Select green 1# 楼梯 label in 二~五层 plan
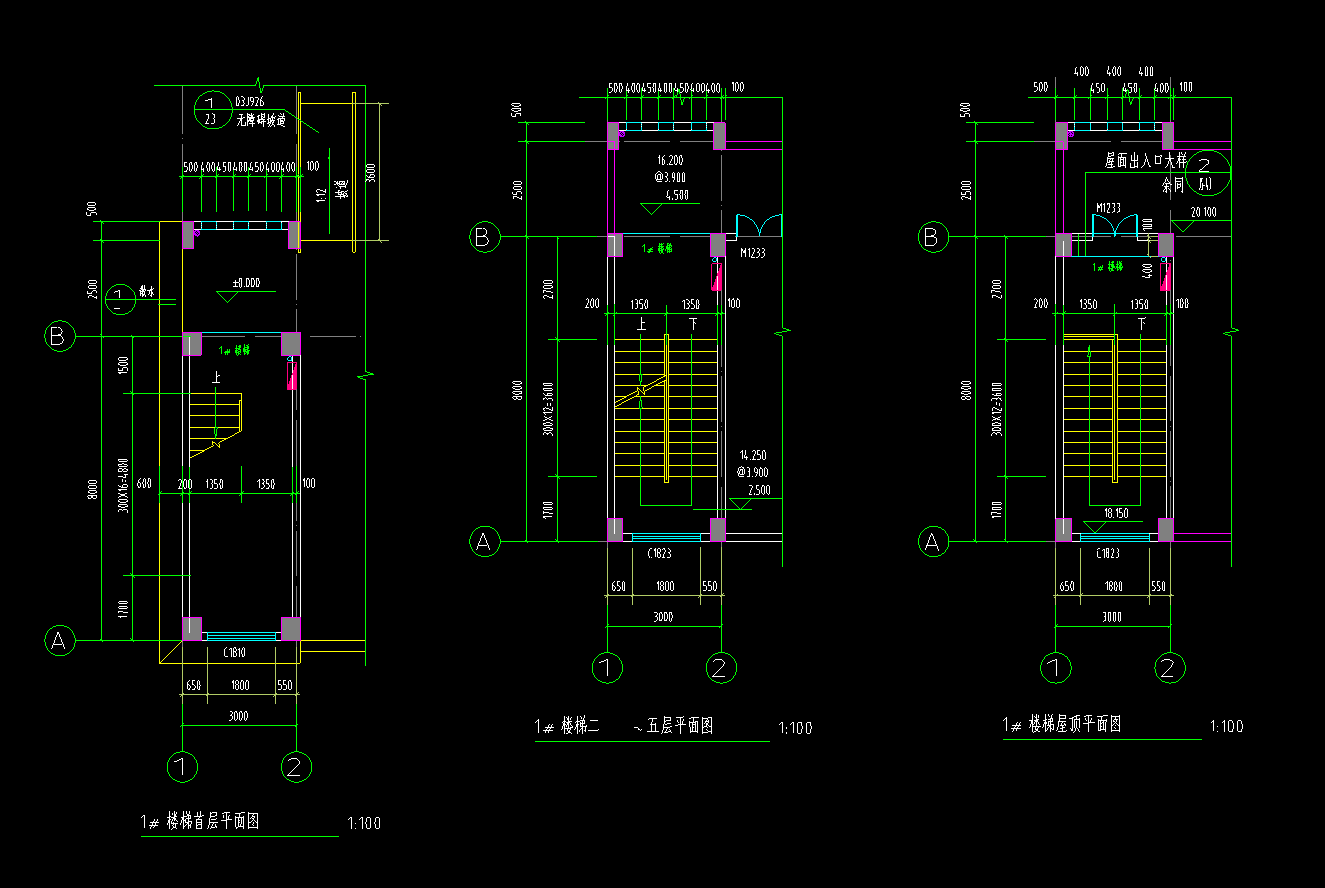The width and height of the screenshot is (1325, 888). (656, 247)
